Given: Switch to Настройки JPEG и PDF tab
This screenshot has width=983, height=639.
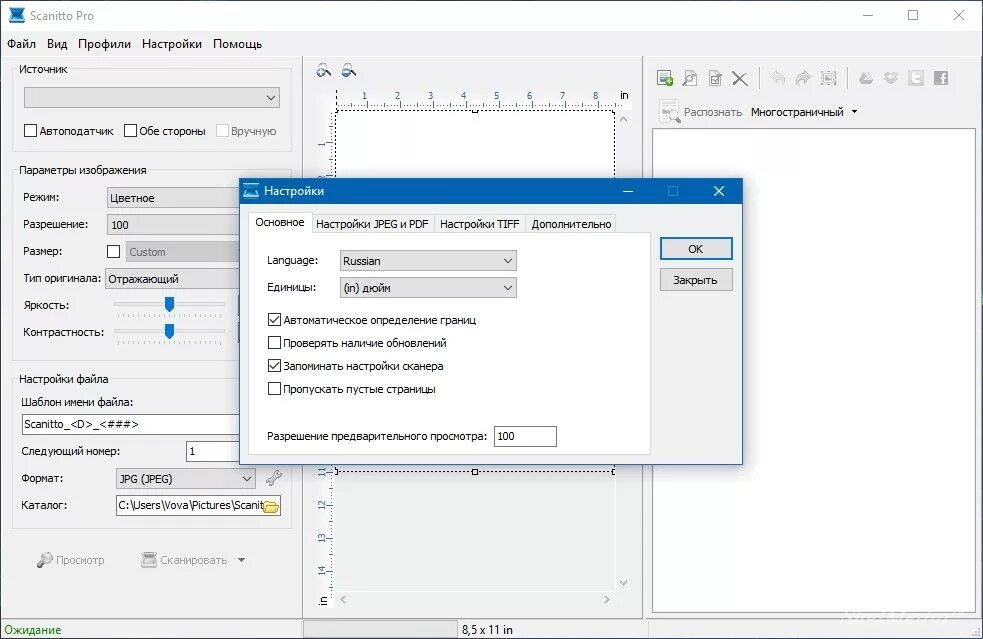Looking at the screenshot, I should click(372, 224).
